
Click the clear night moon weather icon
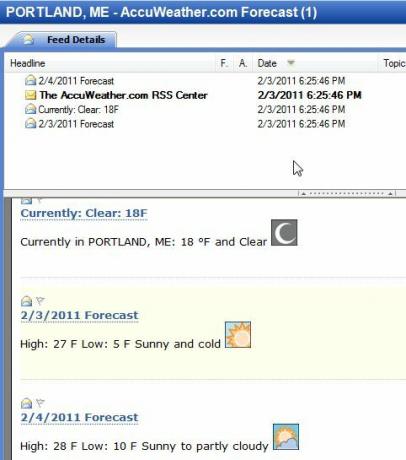coord(284,232)
